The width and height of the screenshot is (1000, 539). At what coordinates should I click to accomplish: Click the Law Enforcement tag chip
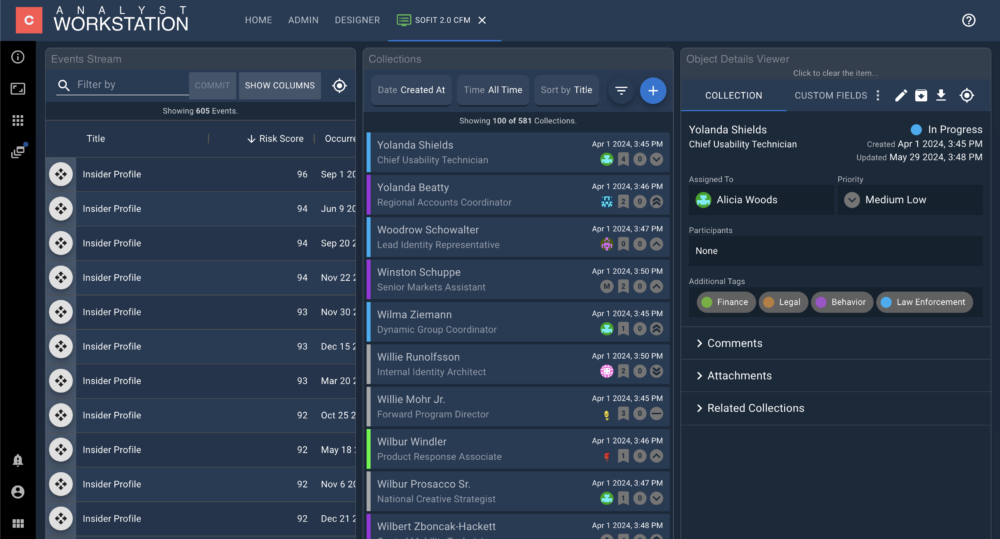[924, 302]
